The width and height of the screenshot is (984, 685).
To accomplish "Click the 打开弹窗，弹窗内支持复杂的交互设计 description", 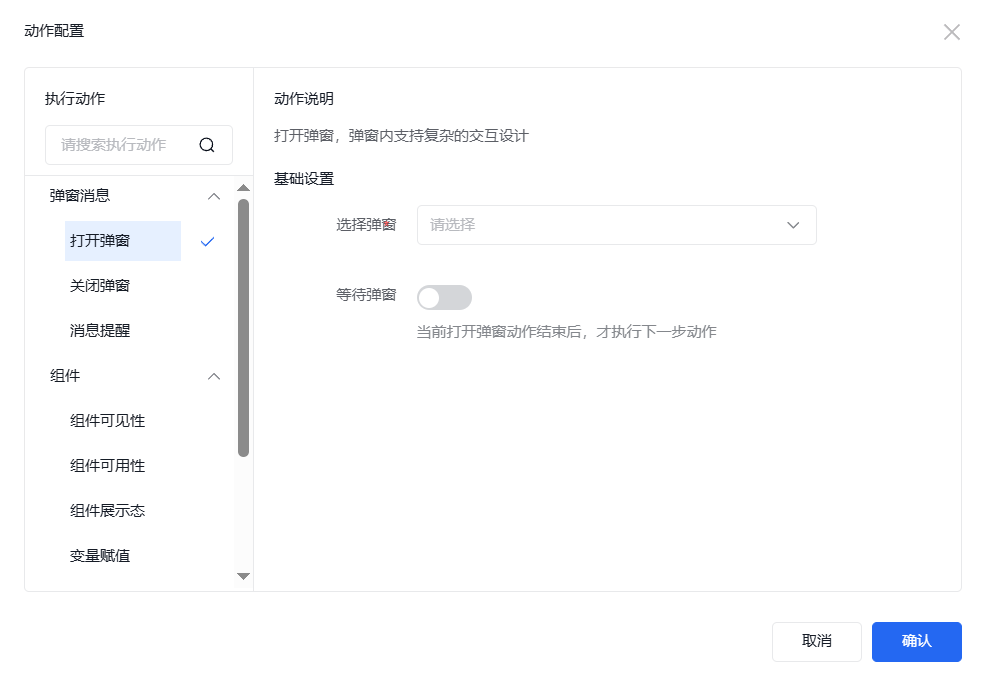I will click(402, 136).
